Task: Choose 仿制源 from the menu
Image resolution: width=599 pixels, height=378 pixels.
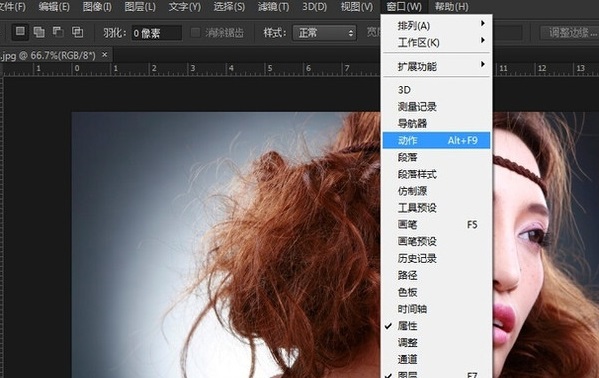Action: pyautogui.click(x=436, y=191)
